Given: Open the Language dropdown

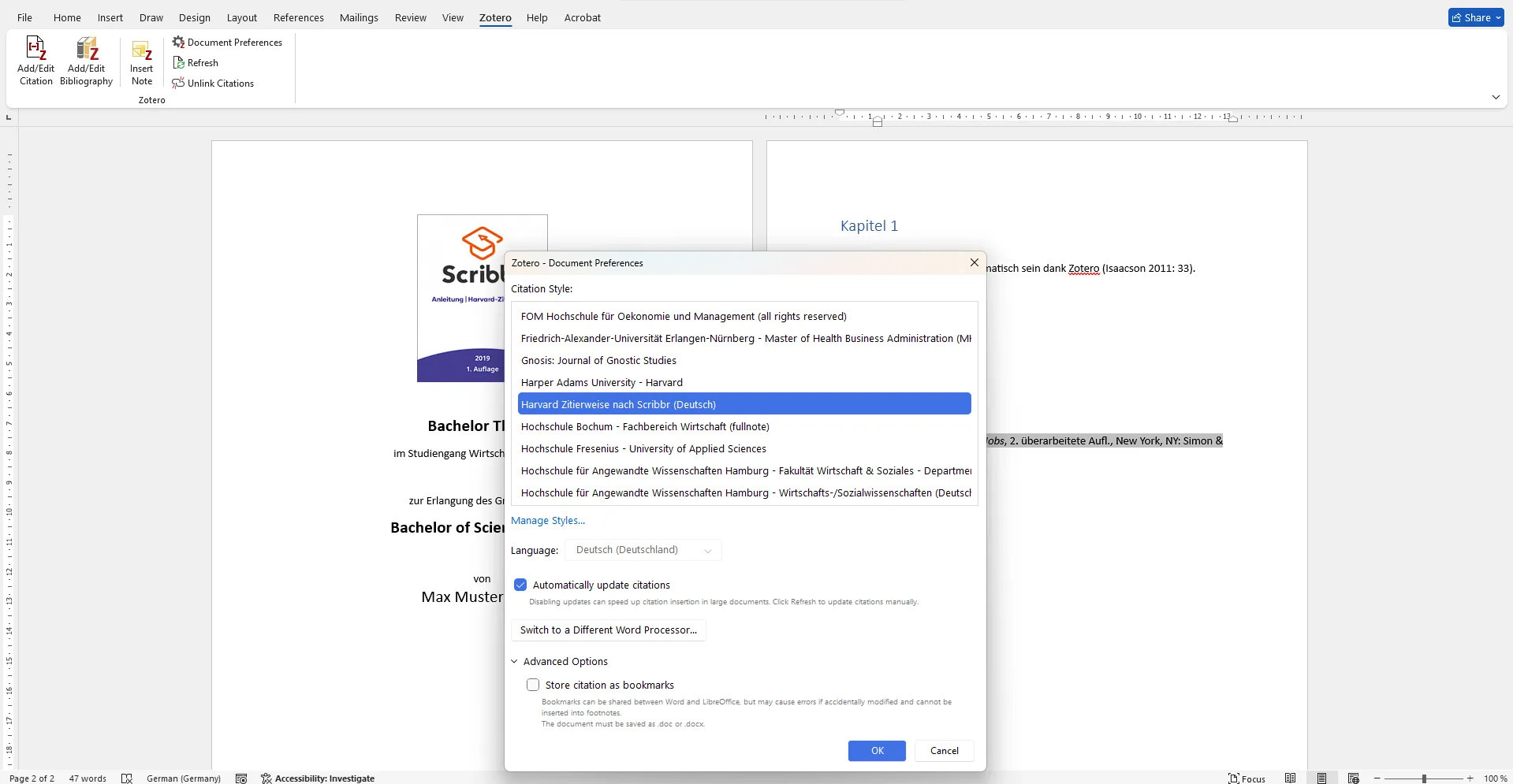Looking at the screenshot, I should [643, 550].
